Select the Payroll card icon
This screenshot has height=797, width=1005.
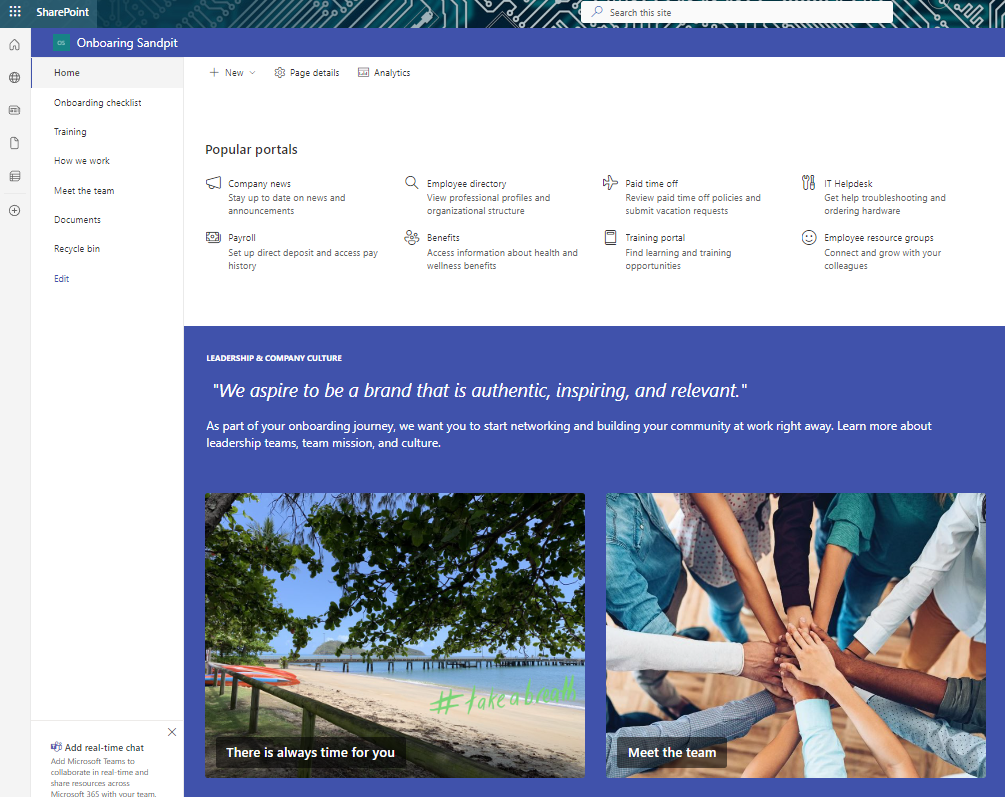[212, 238]
